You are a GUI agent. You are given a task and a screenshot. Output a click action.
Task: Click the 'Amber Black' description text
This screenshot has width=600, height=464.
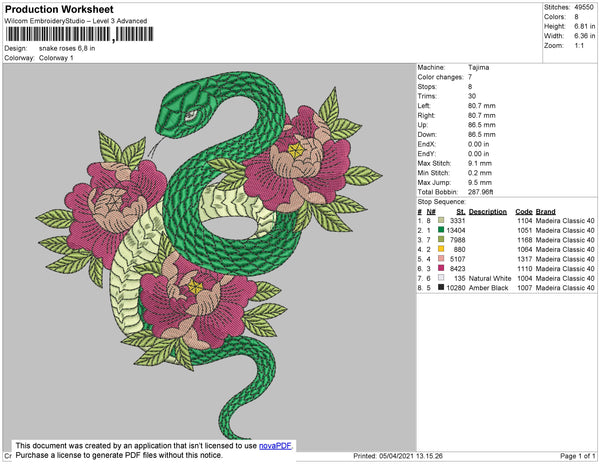pyautogui.click(x=489, y=288)
